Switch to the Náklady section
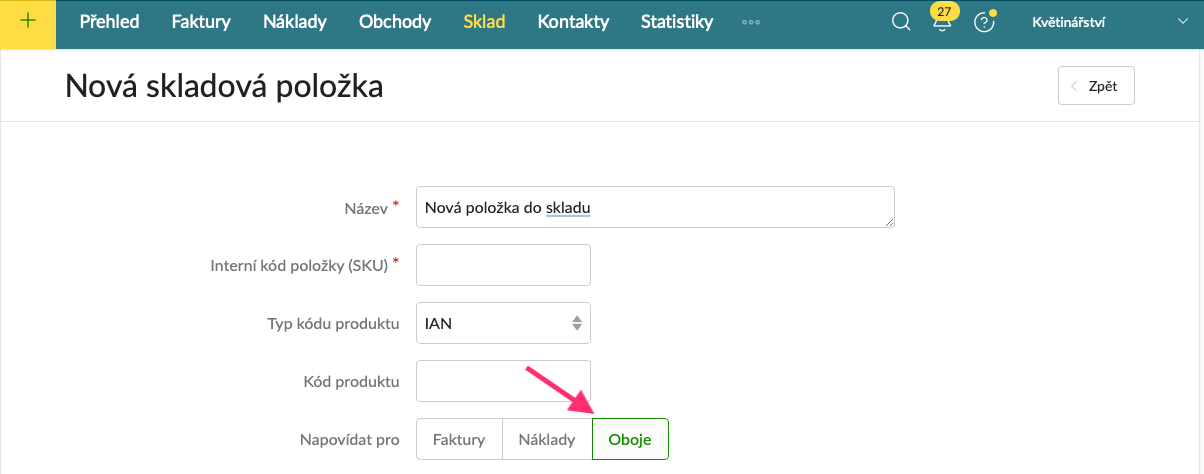The height and width of the screenshot is (474, 1204). coord(294,22)
